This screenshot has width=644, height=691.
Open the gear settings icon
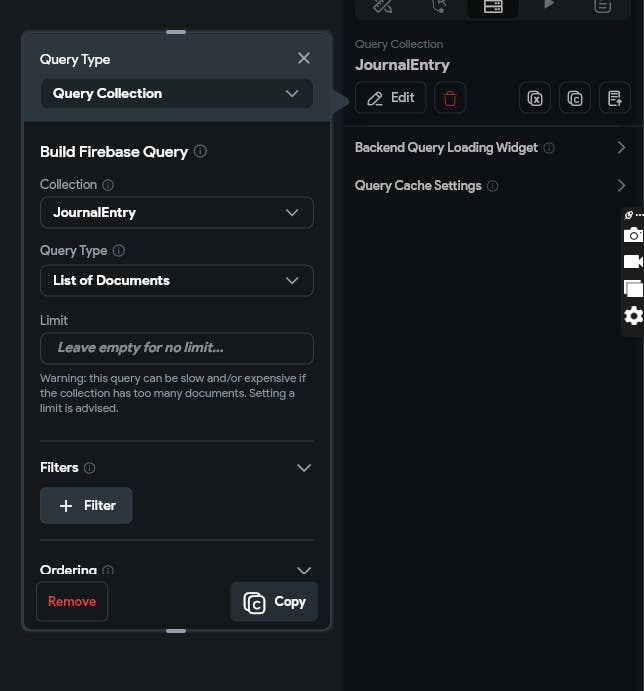633,316
